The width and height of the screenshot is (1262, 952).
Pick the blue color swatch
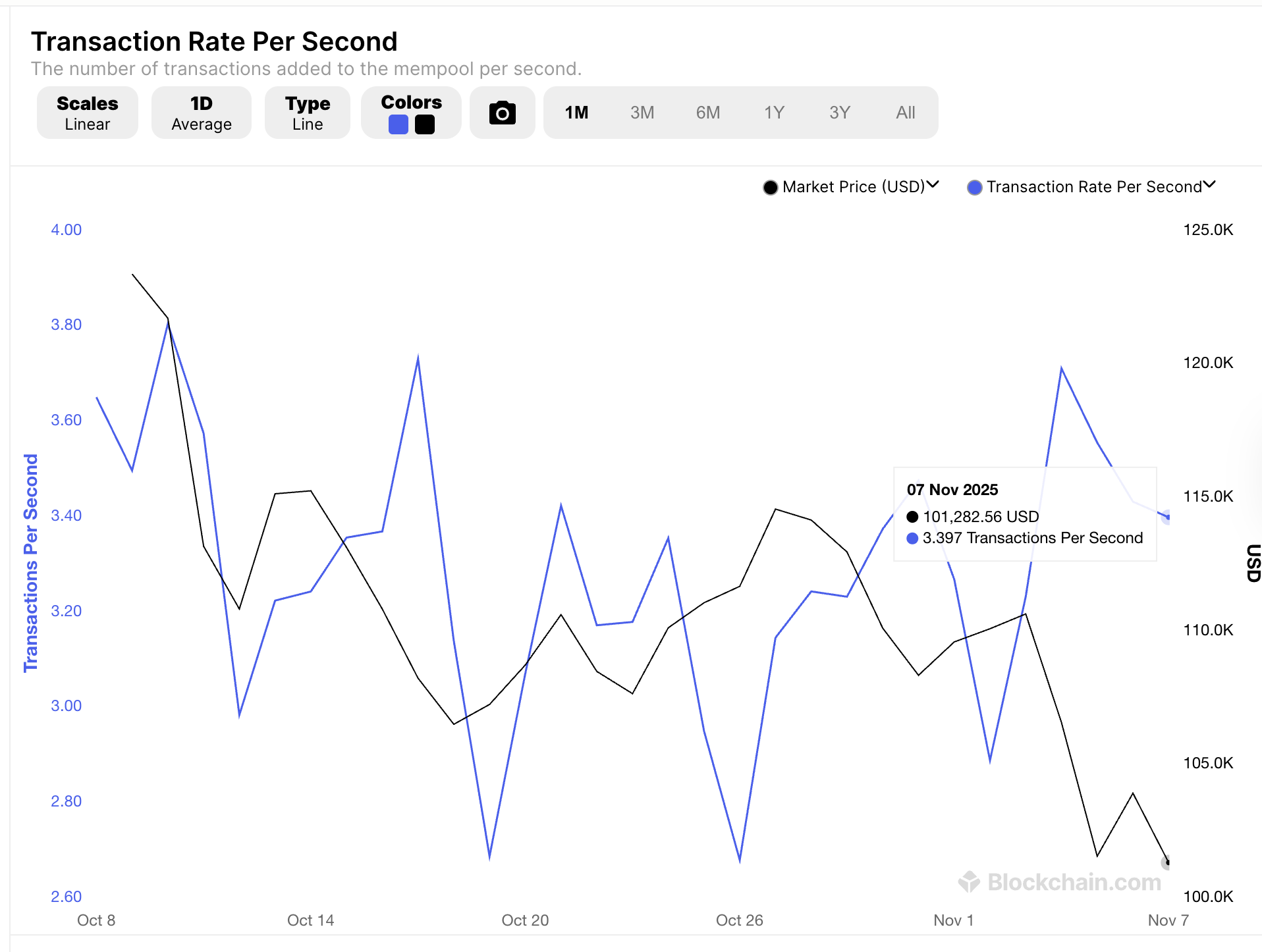click(x=398, y=124)
